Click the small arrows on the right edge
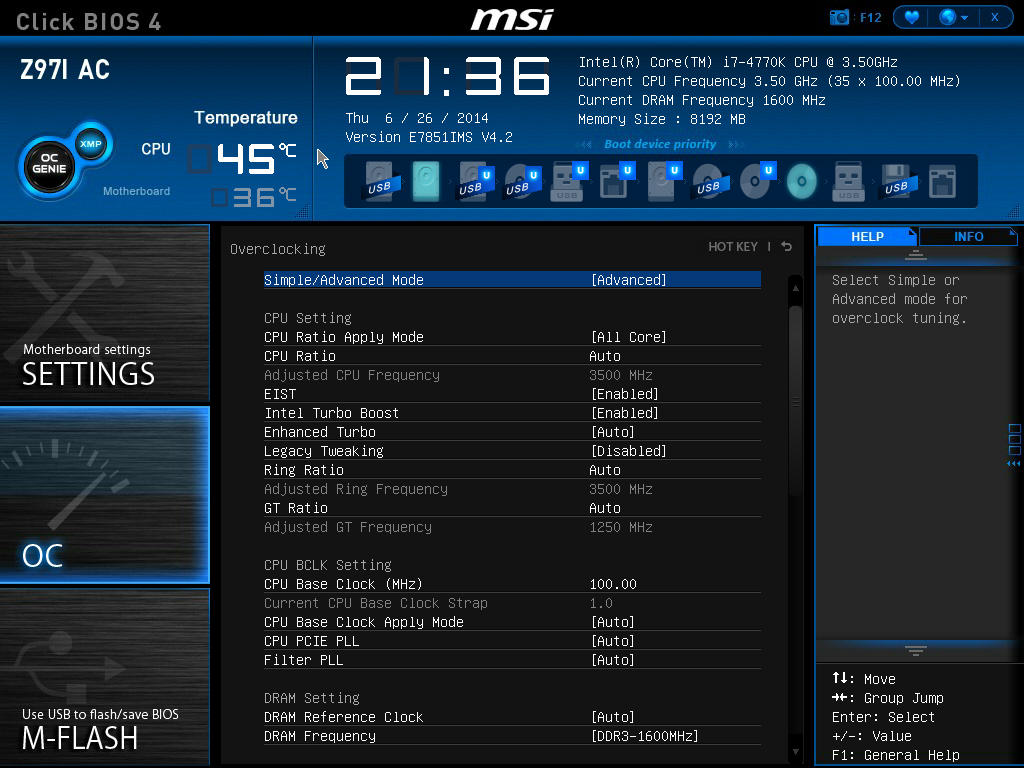The width and height of the screenshot is (1024, 768). point(1014,464)
